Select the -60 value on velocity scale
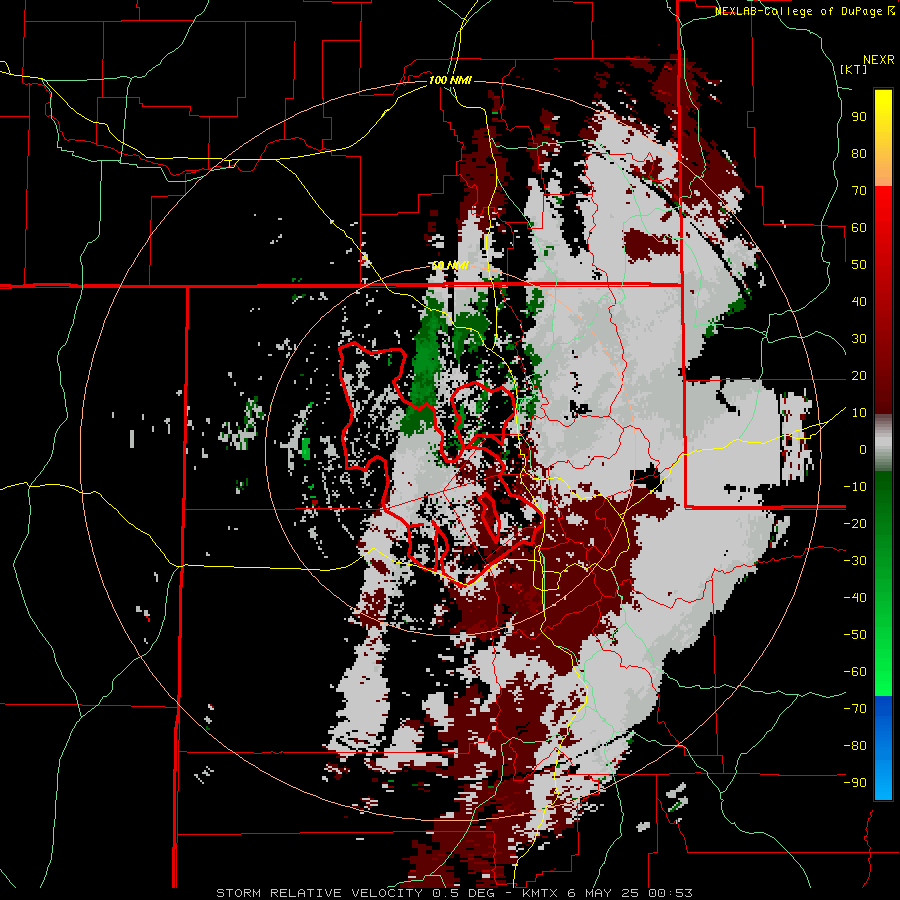Image resolution: width=900 pixels, height=900 pixels. (x=855, y=672)
